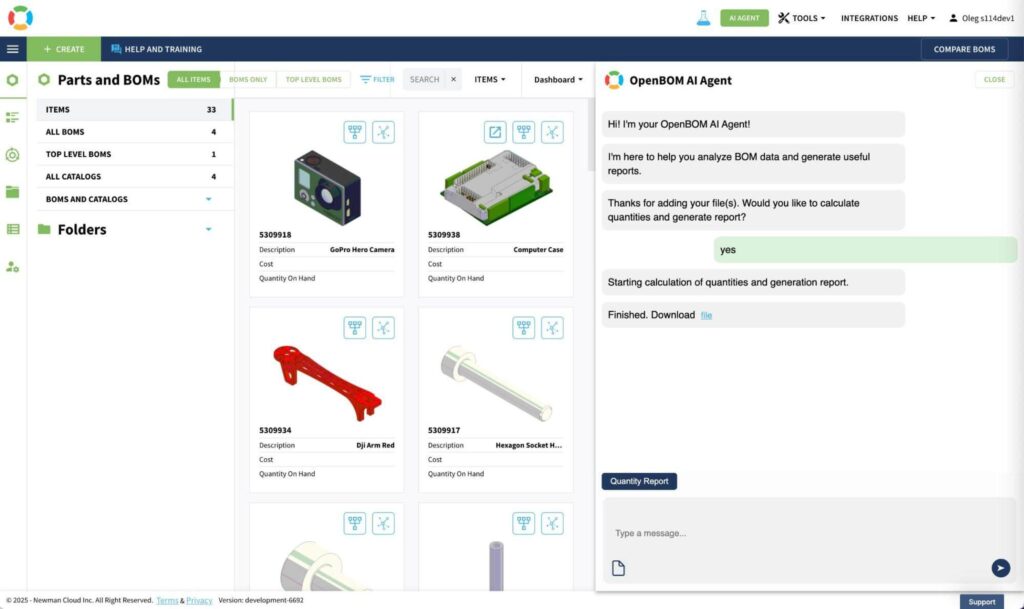Open the TOOLS dropdown menu
The width and height of the screenshot is (1024, 609).
pos(801,18)
